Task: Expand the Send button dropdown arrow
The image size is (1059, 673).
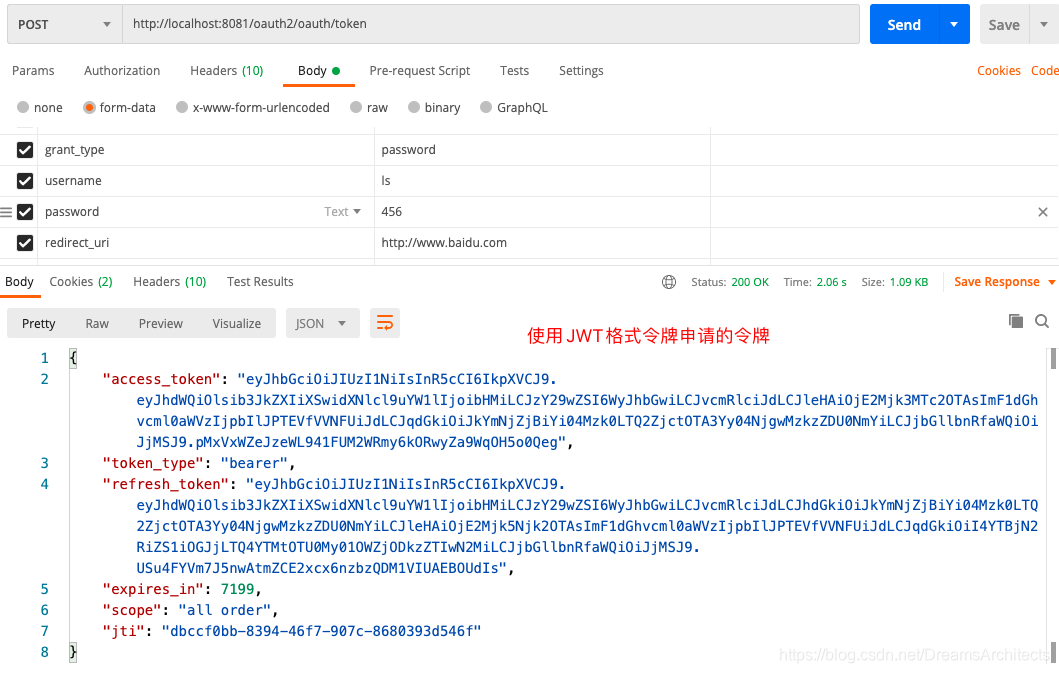Action: (954, 24)
